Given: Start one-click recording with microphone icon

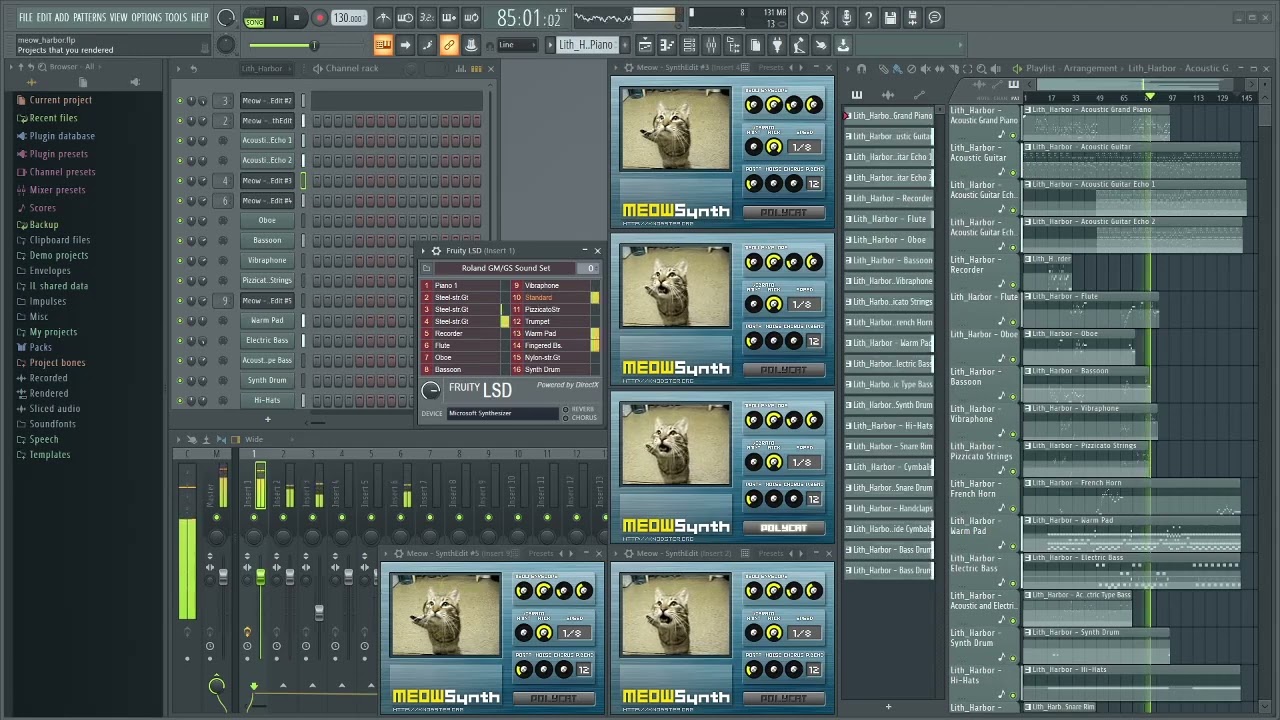Looking at the screenshot, I should 847,17.
